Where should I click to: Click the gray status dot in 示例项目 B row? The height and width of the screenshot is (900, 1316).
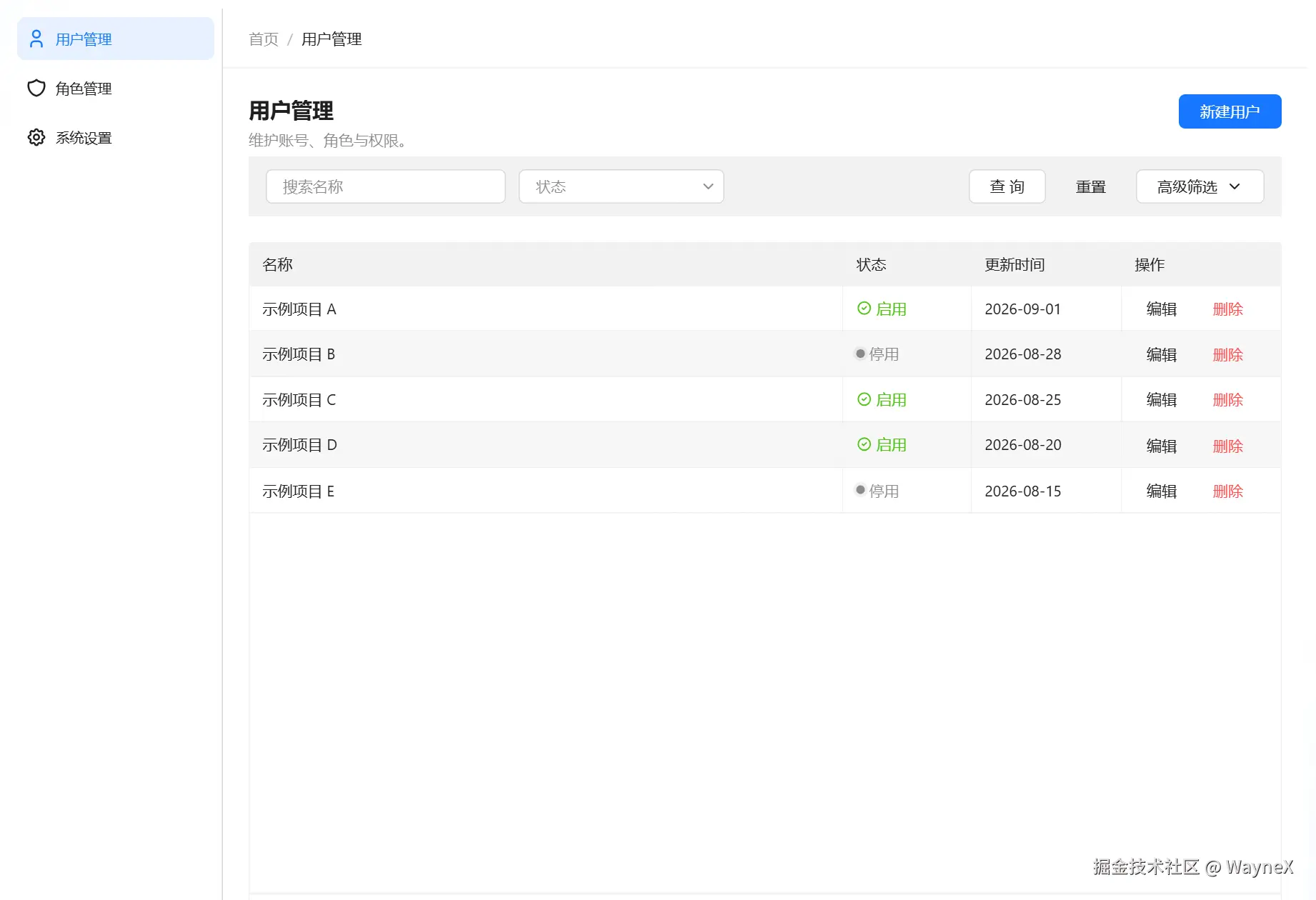coord(860,354)
